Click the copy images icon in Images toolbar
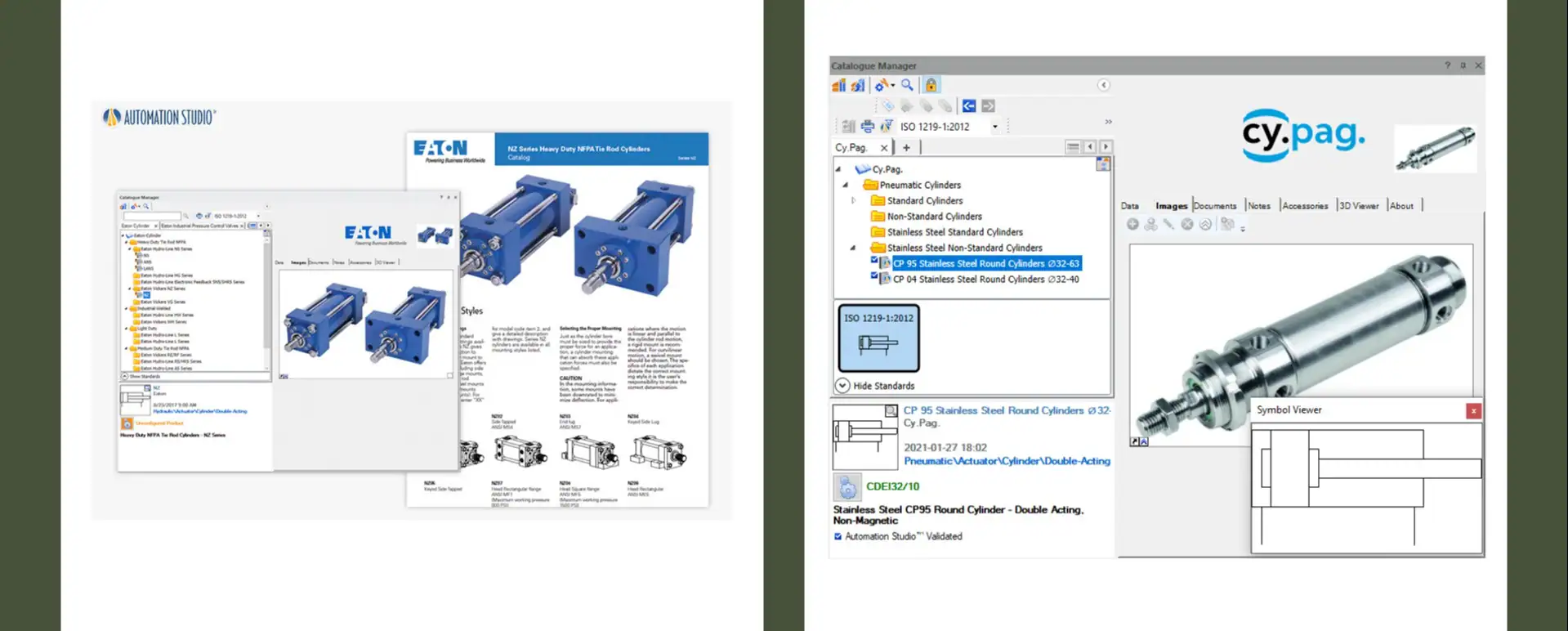The height and width of the screenshot is (631, 1568). (1227, 224)
